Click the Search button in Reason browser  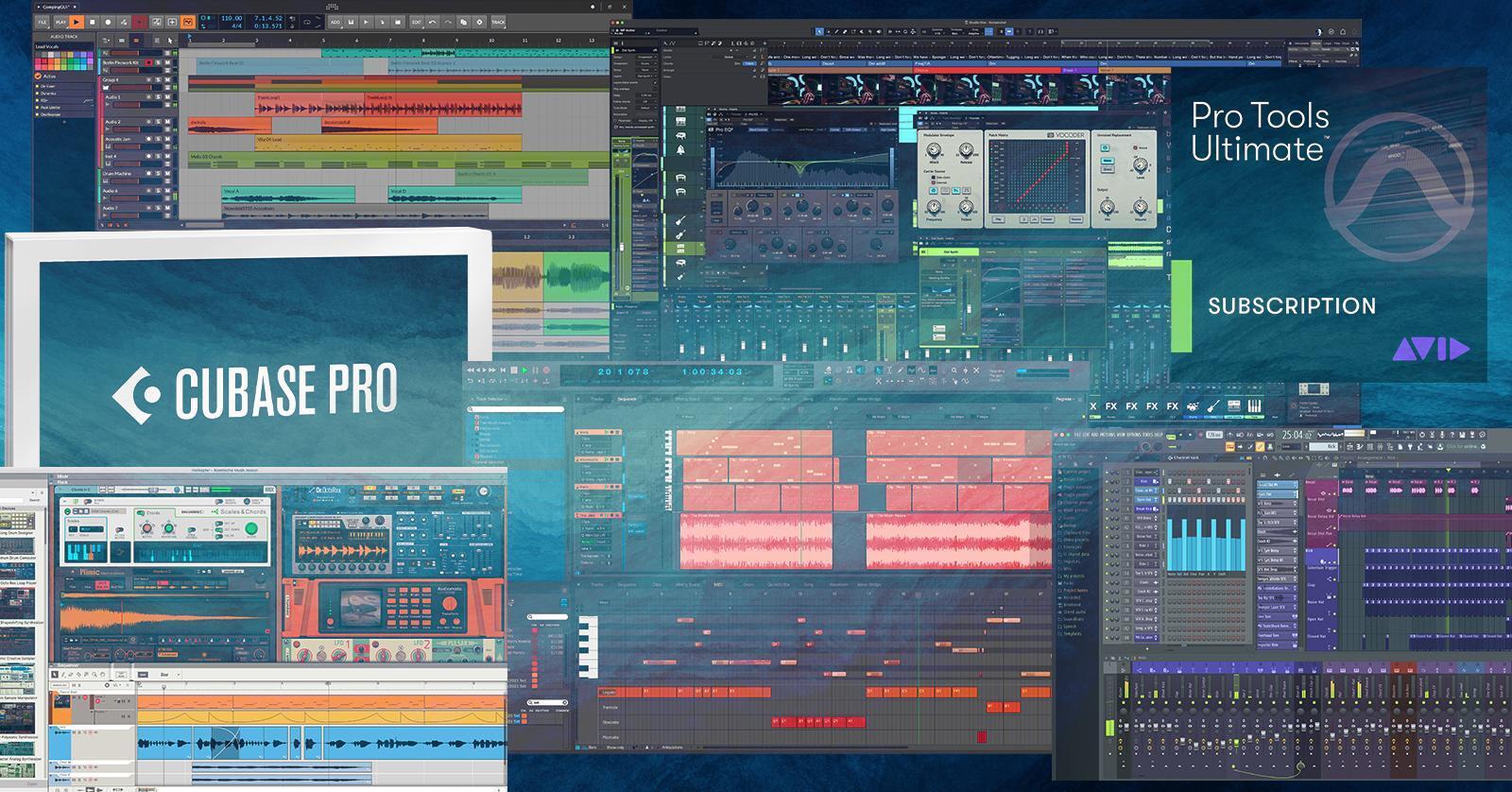coord(35,500)
